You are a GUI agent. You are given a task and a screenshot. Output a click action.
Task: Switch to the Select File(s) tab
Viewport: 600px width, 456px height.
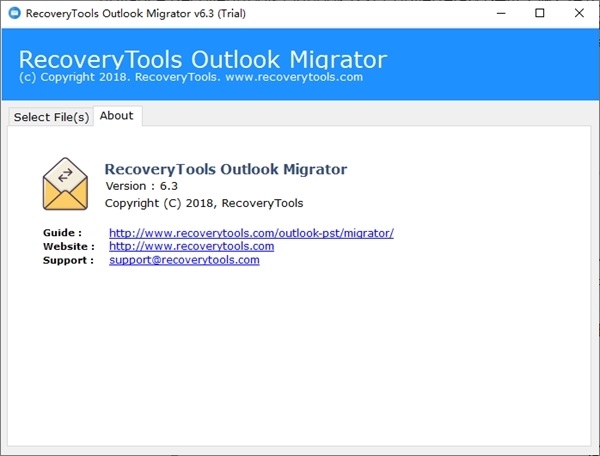(51, 117)
